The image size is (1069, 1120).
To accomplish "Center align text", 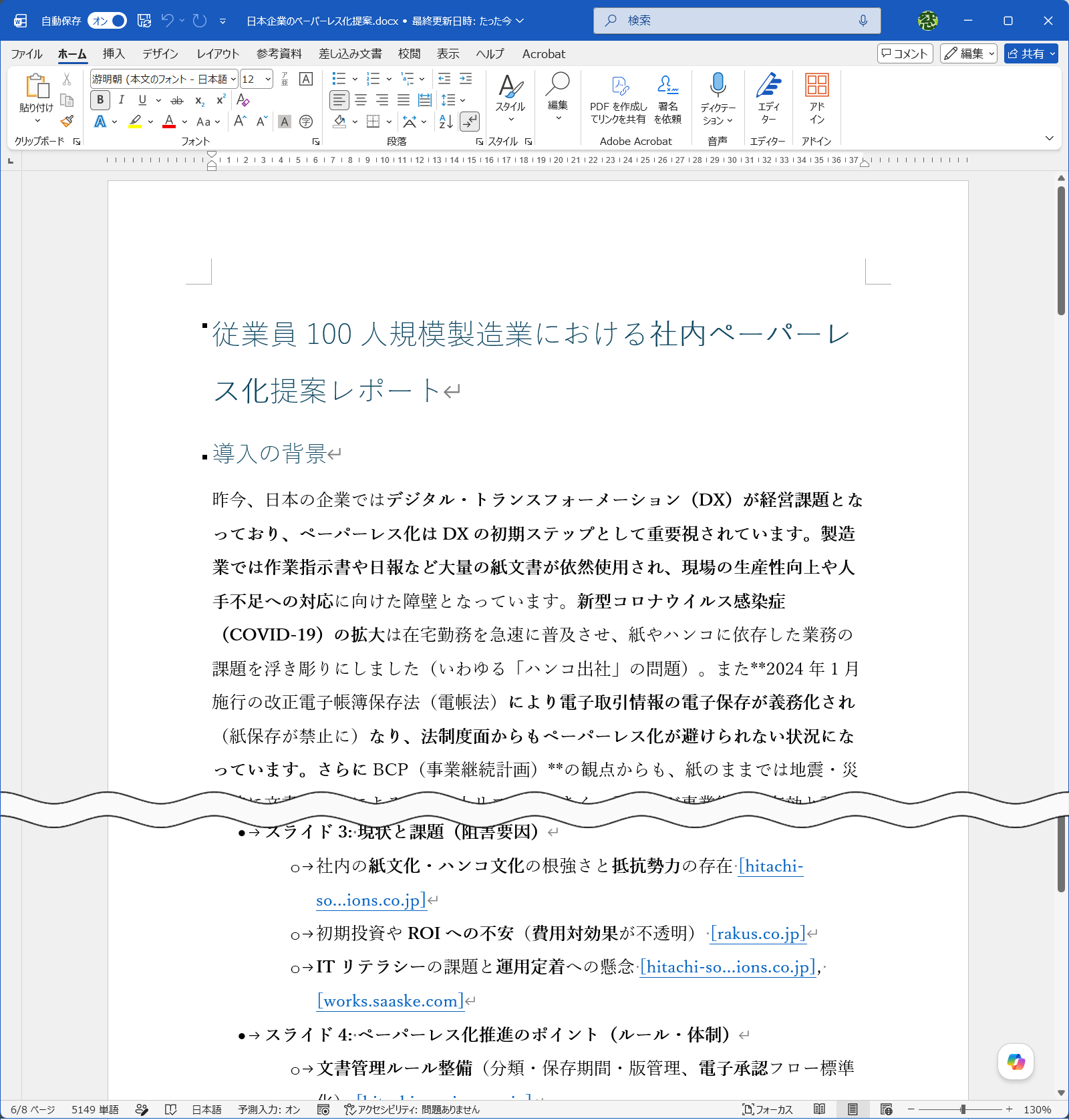I will tap(361, 100).
